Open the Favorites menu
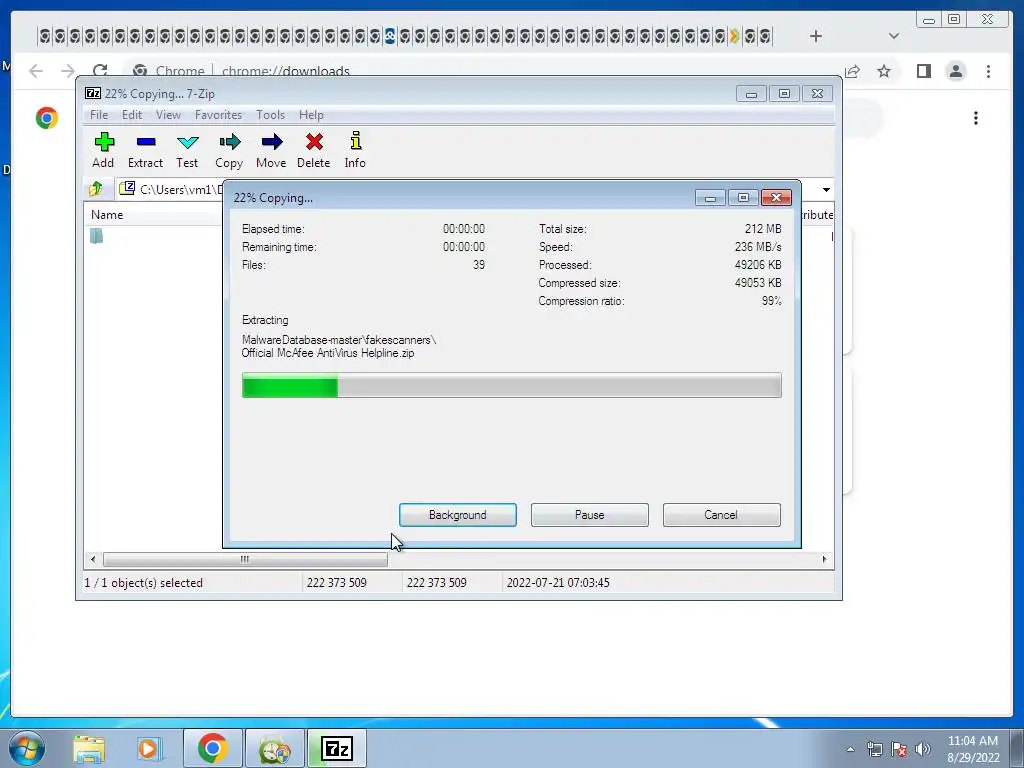The width and height of the screenshot is (1024, 768). coord(219,115)
